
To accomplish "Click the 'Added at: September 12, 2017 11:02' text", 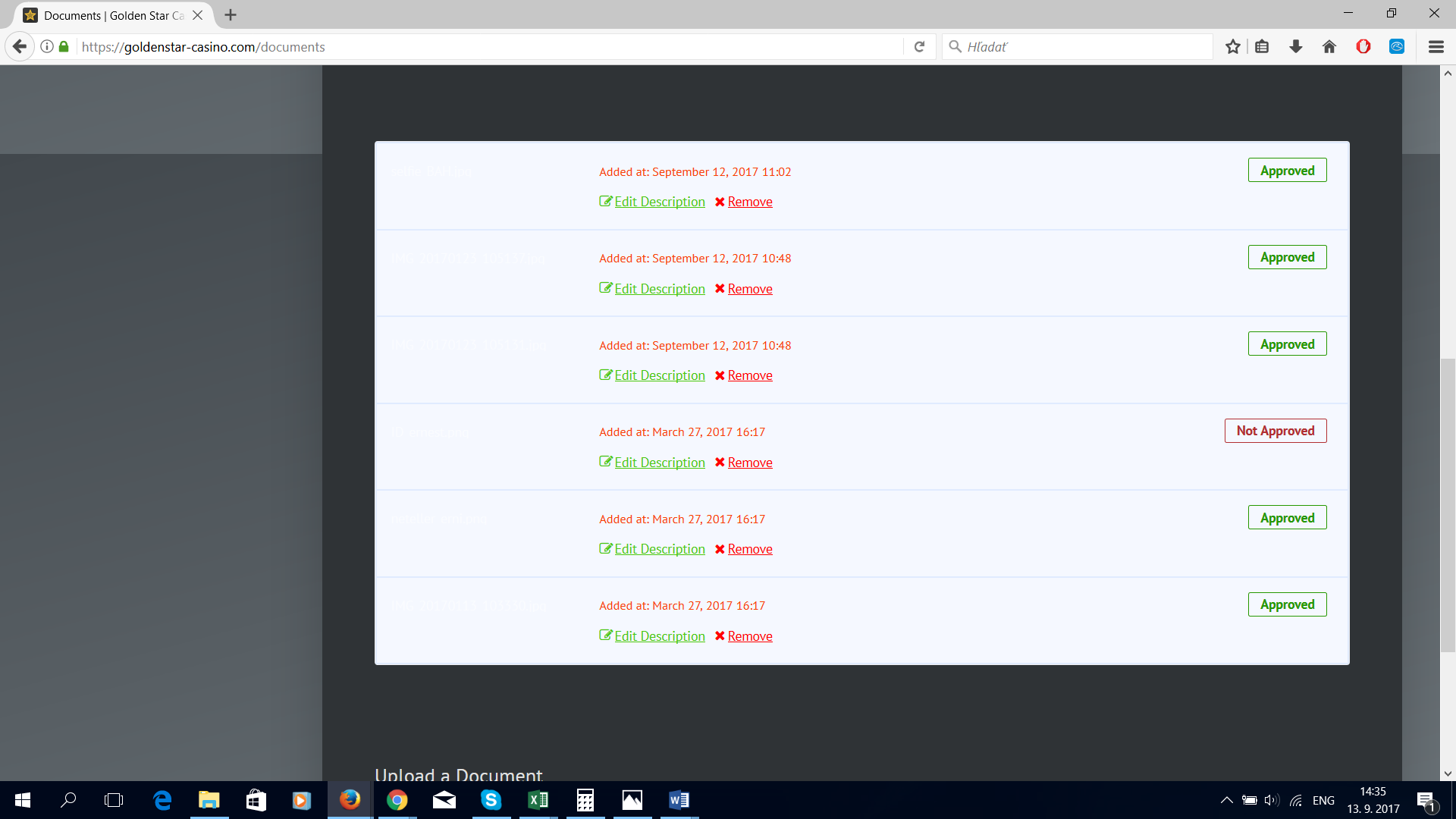I will (695, 172).
